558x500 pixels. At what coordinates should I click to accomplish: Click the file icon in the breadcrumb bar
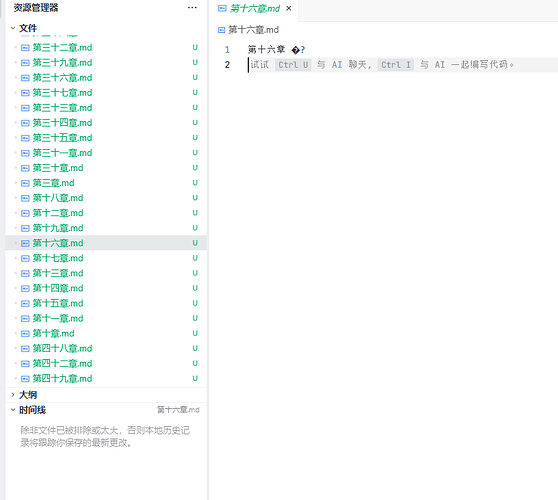pyautogui.click(x=221, y=30)
